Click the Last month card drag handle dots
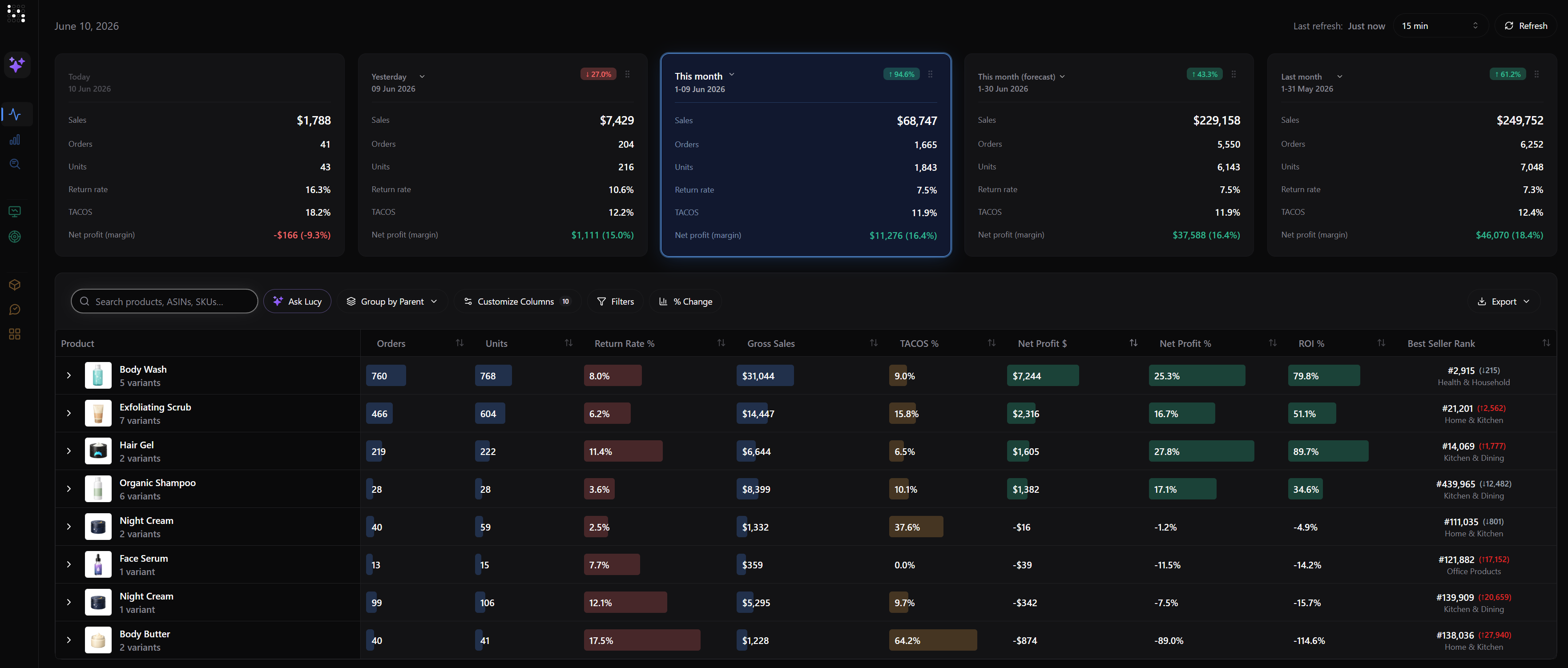The image size is (1568, 668). [x=1537, y=74]
